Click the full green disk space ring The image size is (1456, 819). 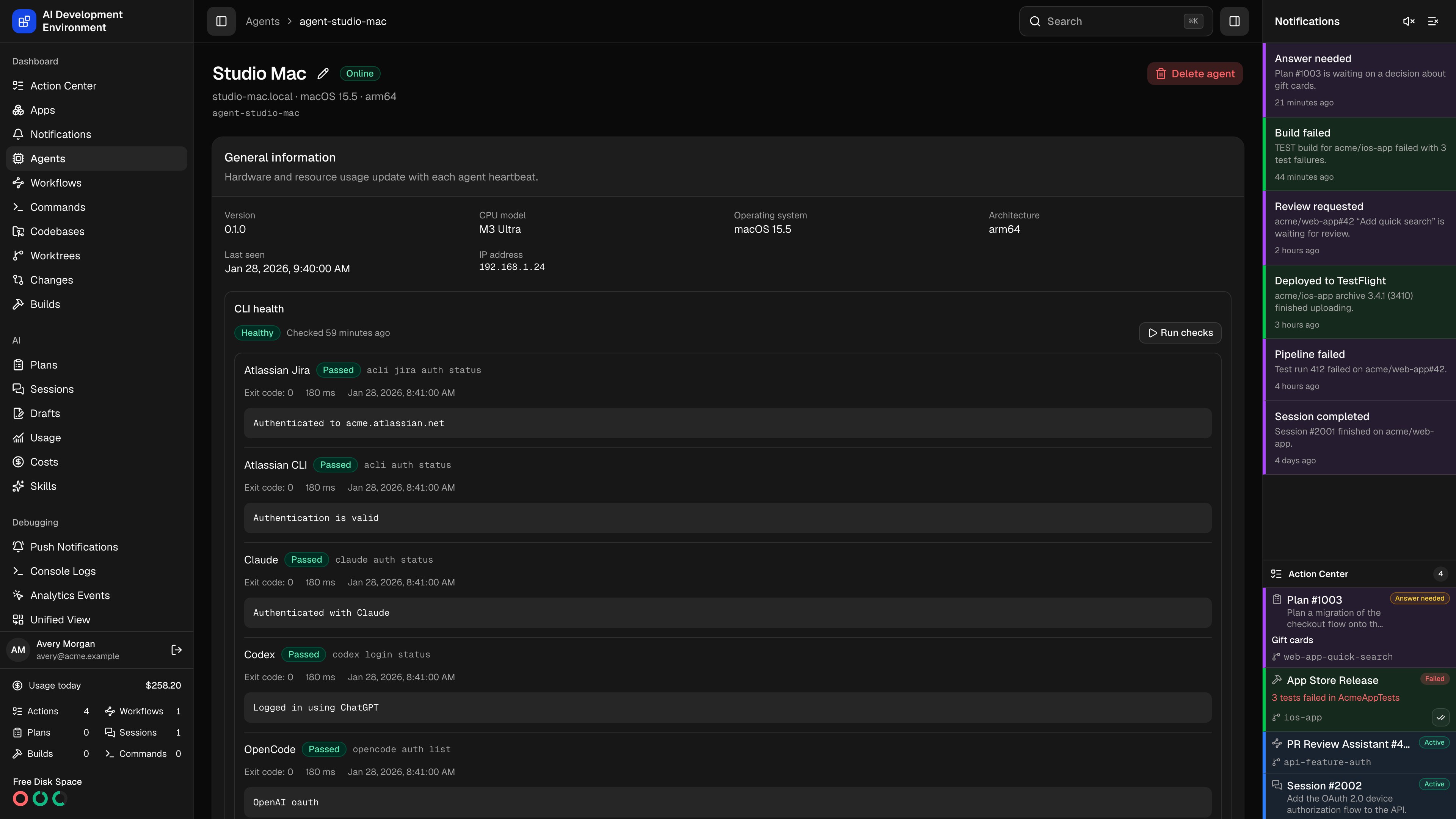[x=40, y=799]
